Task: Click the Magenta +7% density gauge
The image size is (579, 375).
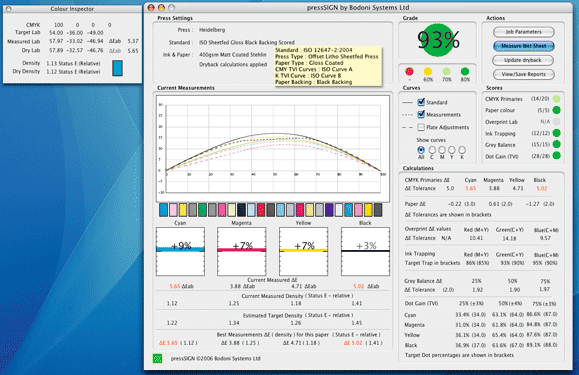Action: coord(241,251)
